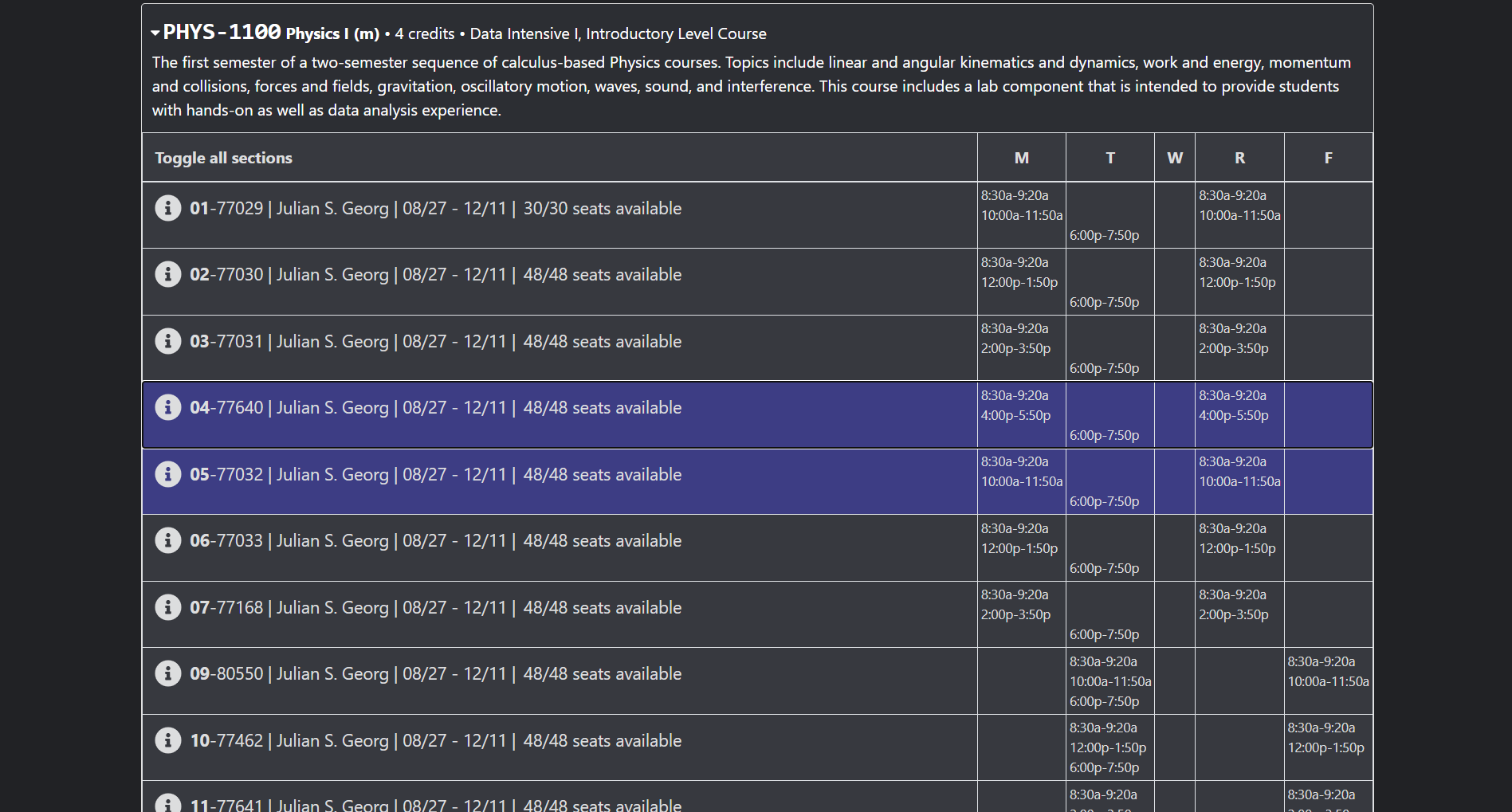Select section 02-77030 row label
Screen dimensions: 1512x812
point(435,274)
